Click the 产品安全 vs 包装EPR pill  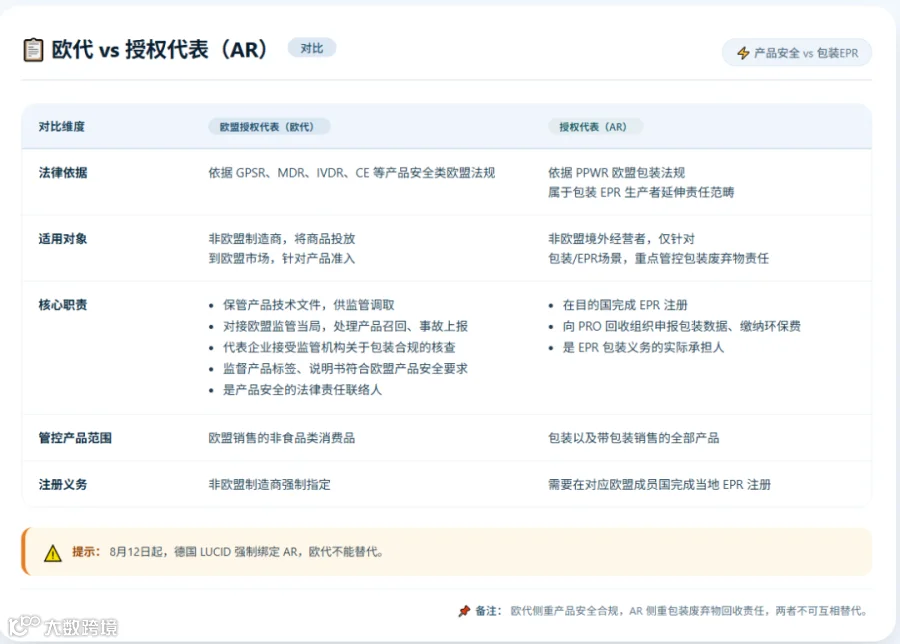[797, 53]
